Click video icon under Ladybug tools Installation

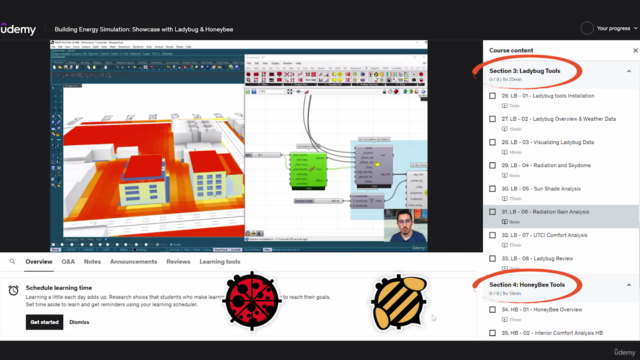pos(504,106)
